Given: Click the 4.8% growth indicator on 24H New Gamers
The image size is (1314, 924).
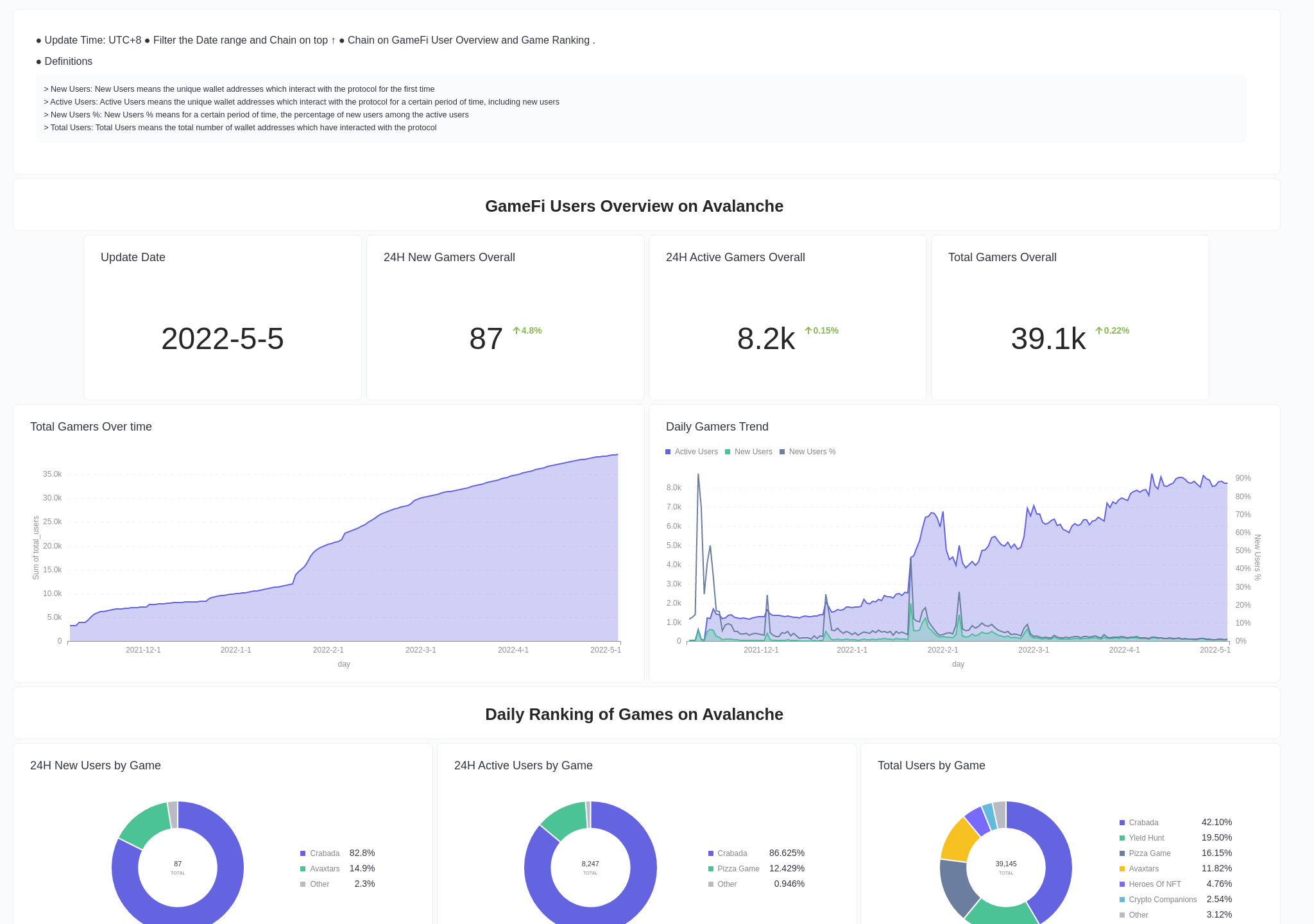Looking at the screenshot, I should click(527, 330).
